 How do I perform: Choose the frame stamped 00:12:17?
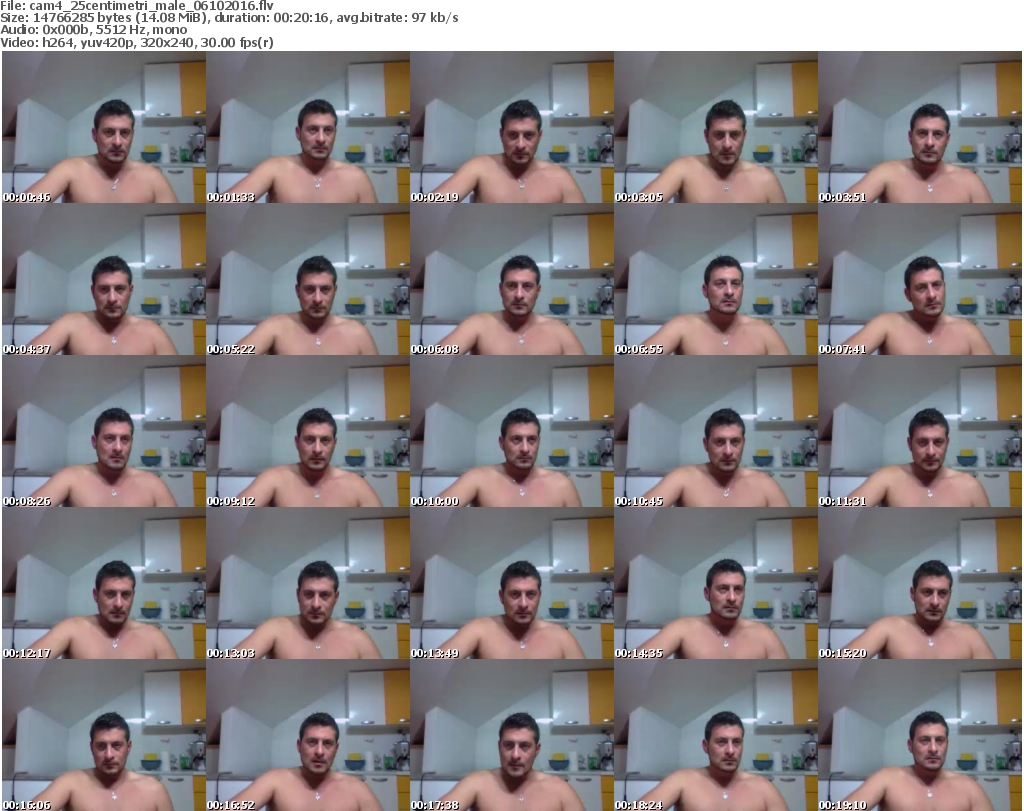pos(104,584)
